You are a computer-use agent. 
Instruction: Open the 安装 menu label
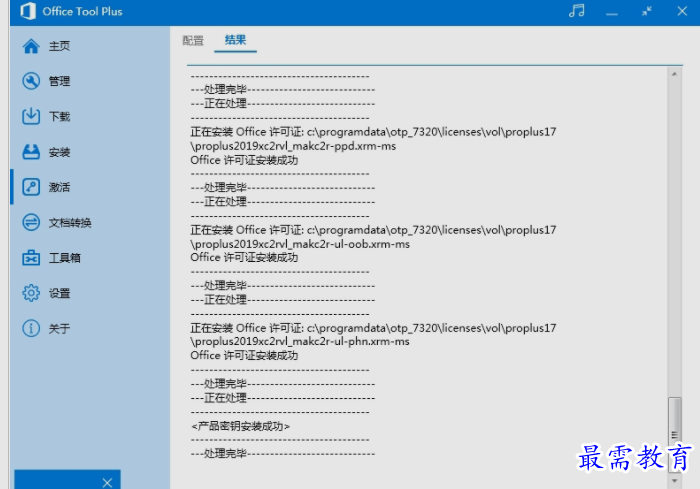point(59,152)
